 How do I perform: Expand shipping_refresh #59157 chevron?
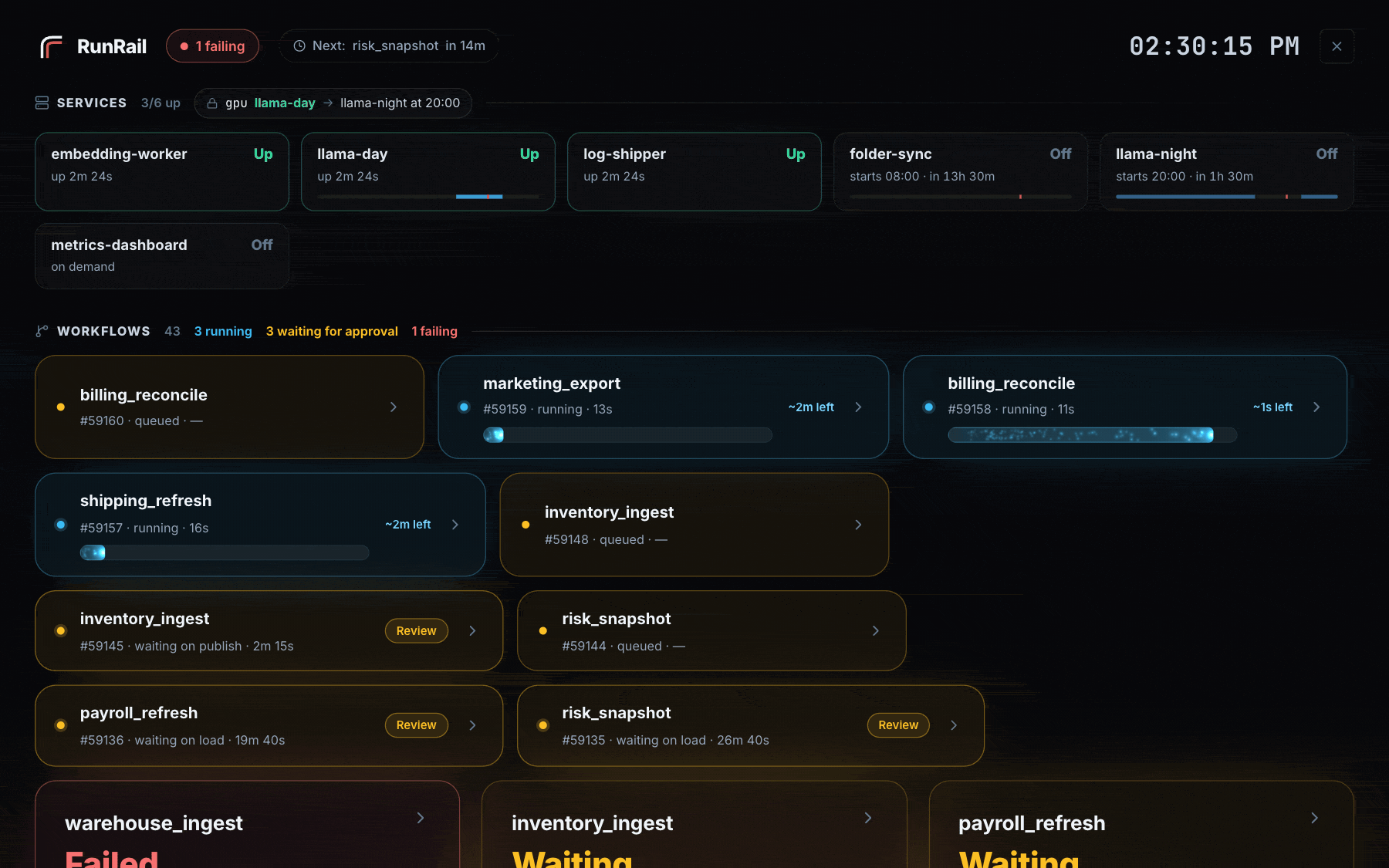(x=455, y=525)
